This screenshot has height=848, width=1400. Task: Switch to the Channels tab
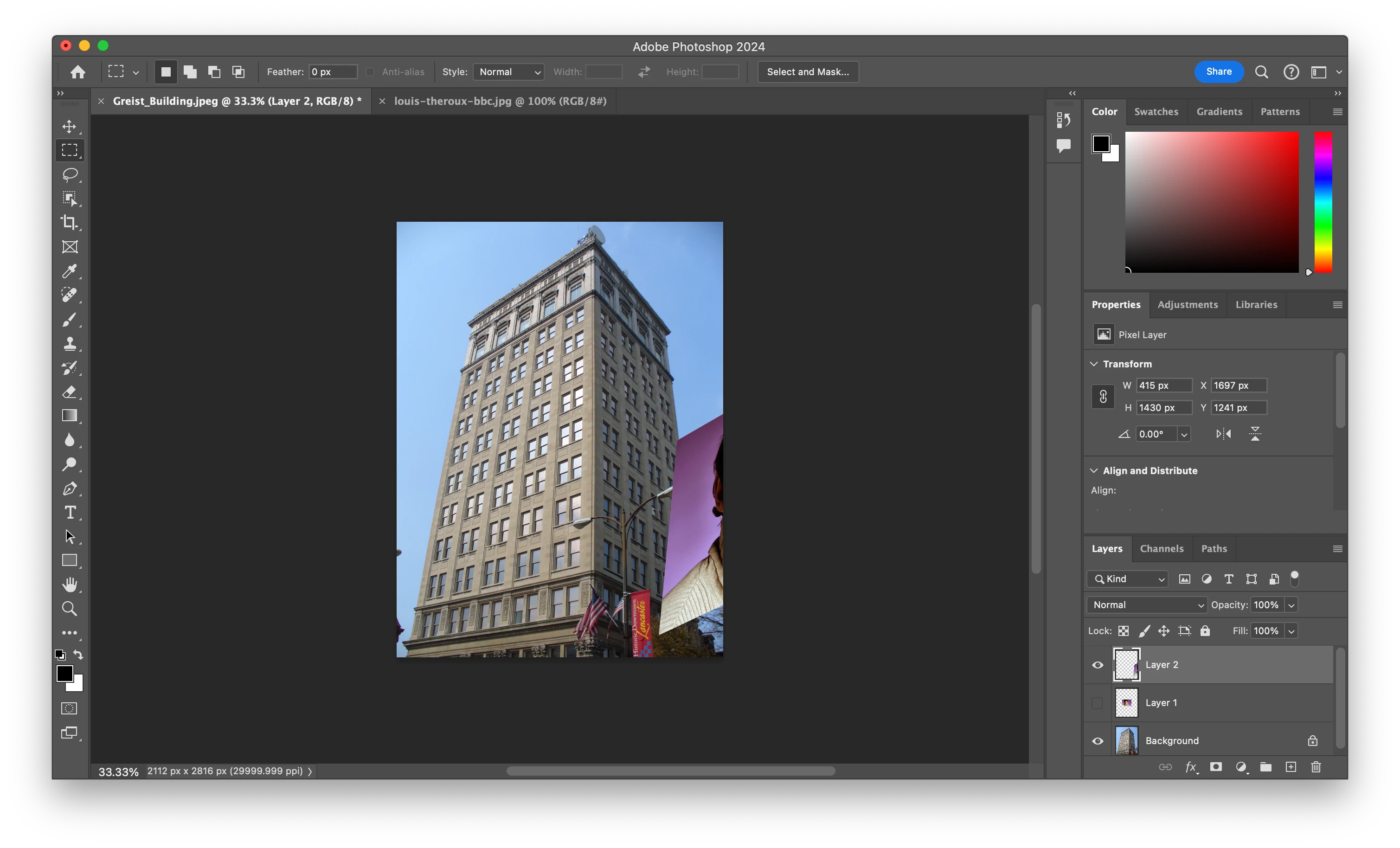(1162, 548)
